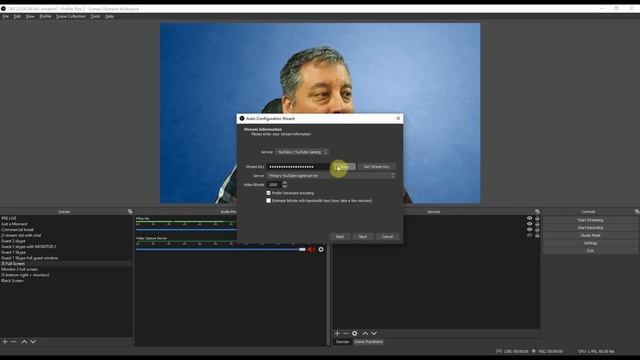Click Back in the wizard
640x360 pixels.
tap(340, 237)
